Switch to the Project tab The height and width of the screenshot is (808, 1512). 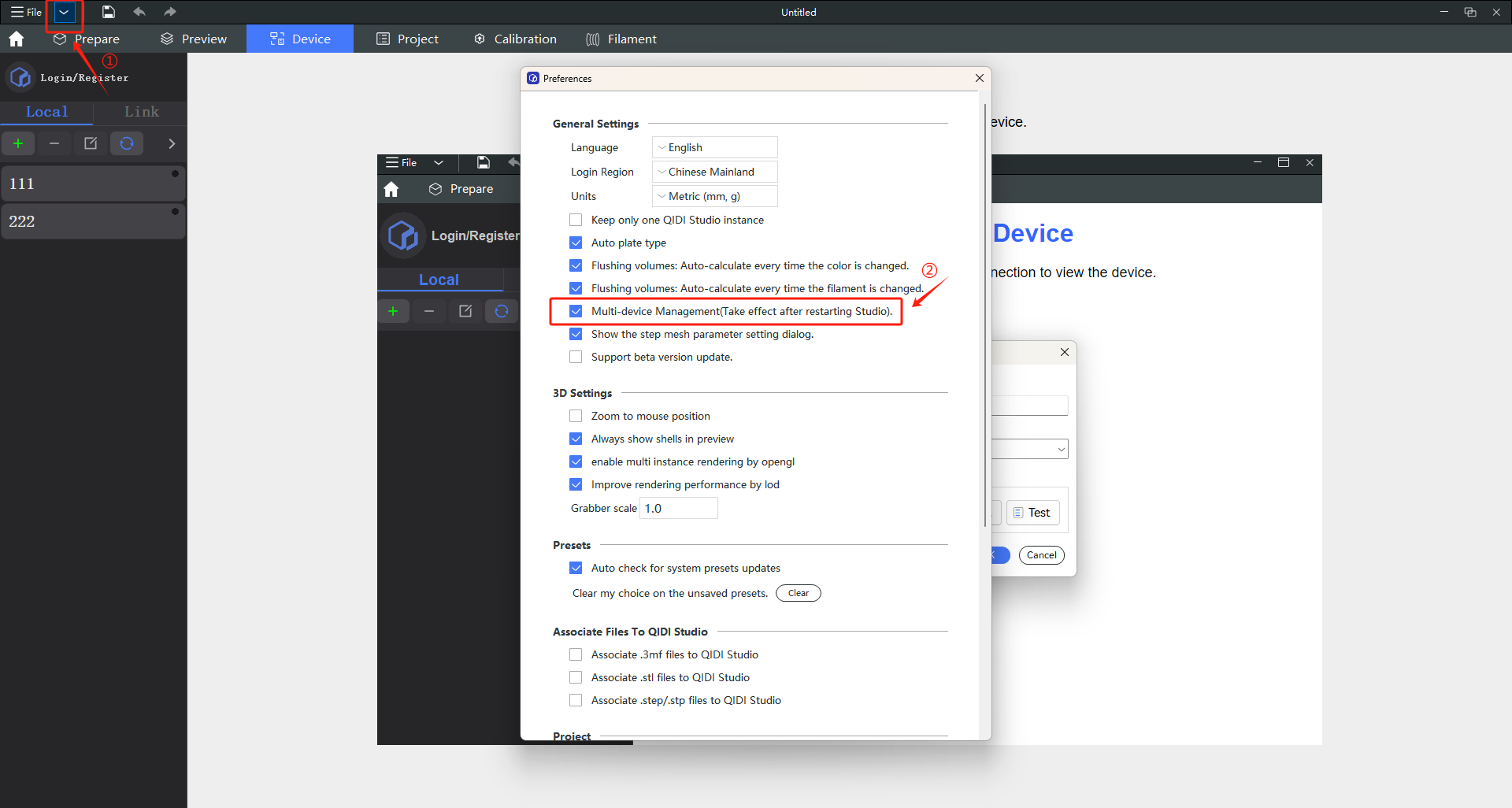pyautogui.click(x=407, y=39)
